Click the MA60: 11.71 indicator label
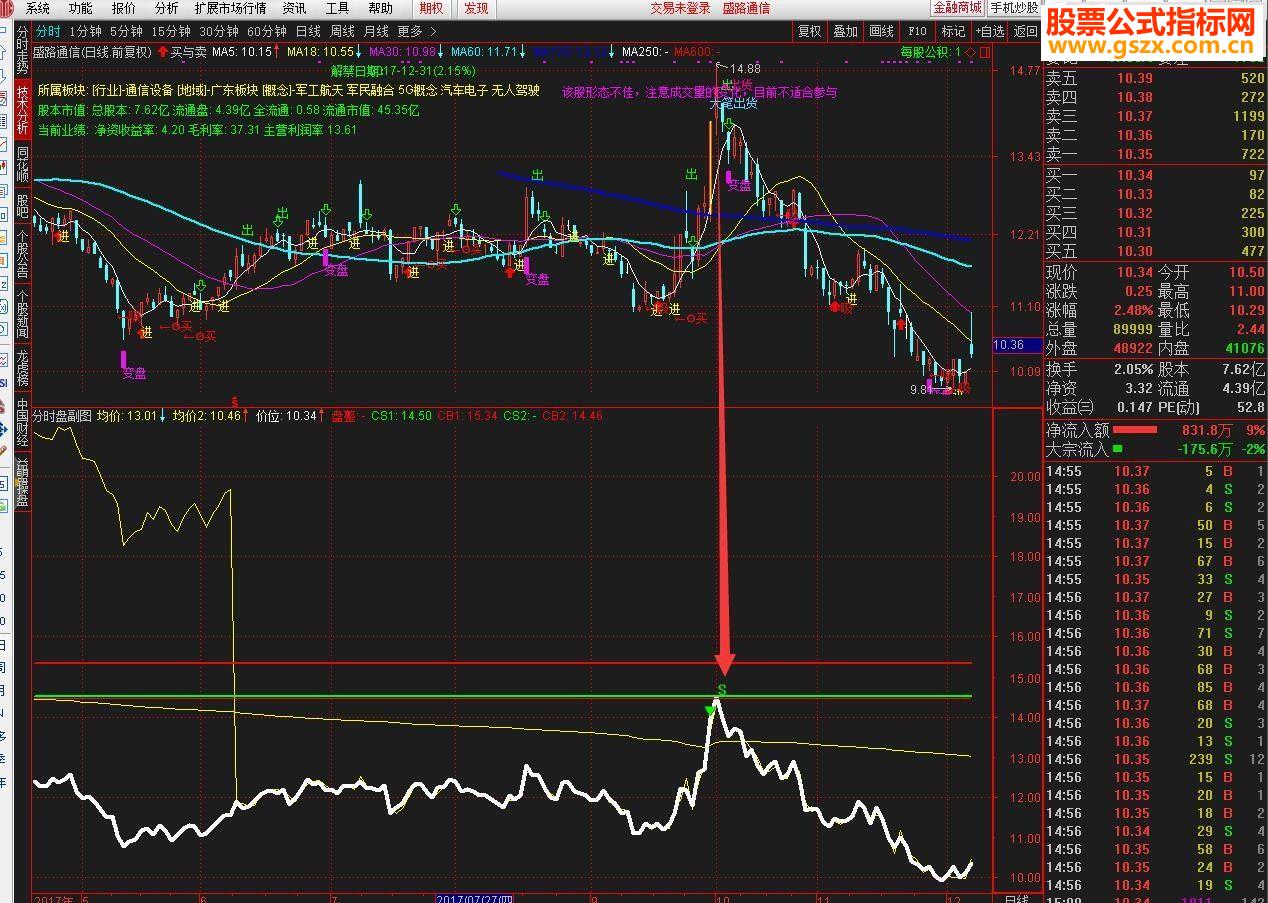Viewport: 1268px width, 903px height. 484,51
